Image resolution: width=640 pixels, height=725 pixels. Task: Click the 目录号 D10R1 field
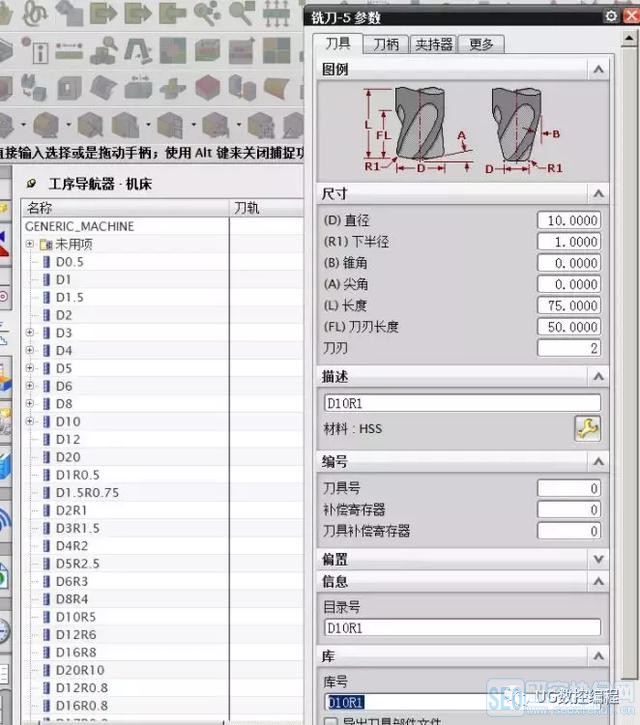(462, 628)
